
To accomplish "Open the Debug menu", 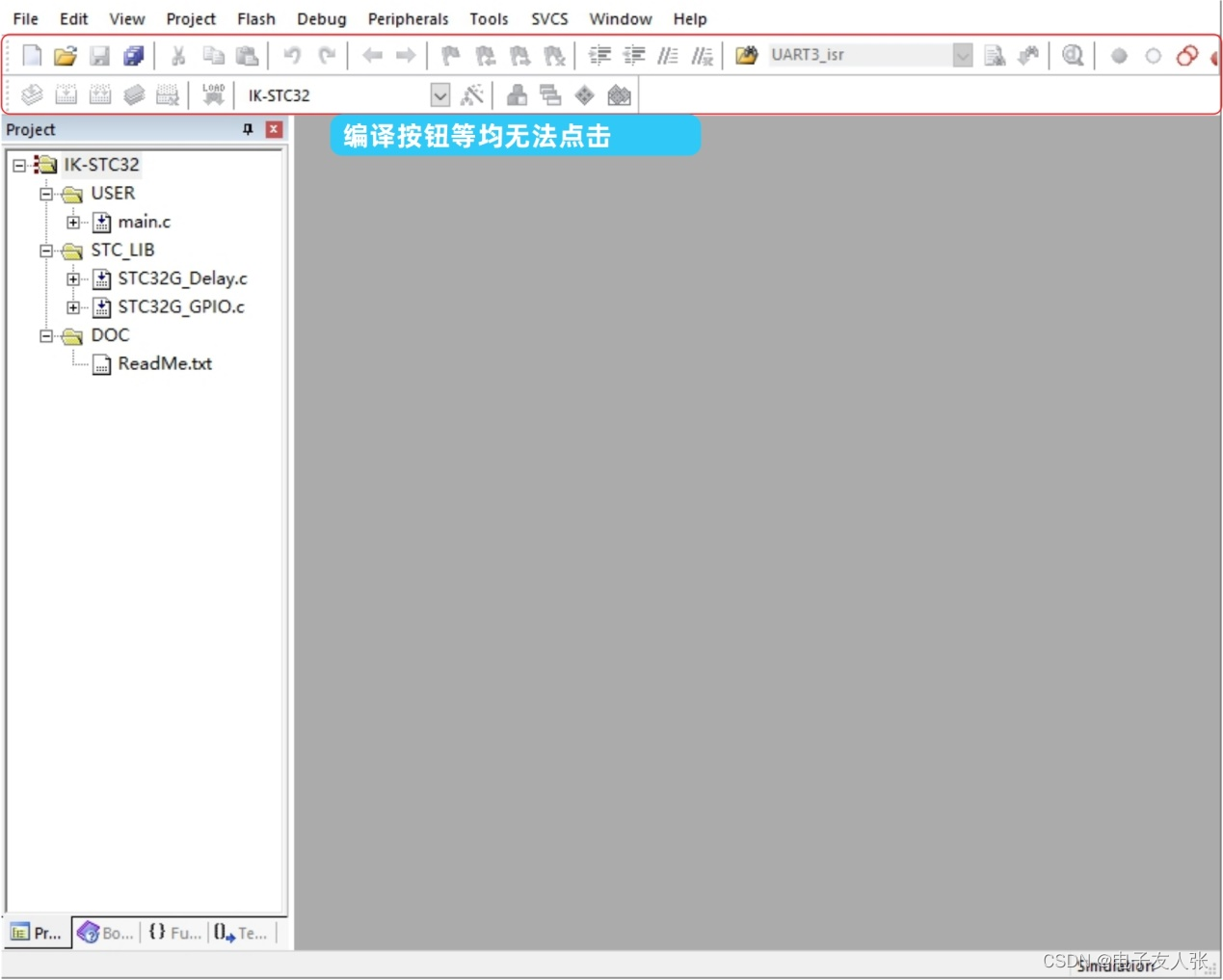I will point(321,18).
